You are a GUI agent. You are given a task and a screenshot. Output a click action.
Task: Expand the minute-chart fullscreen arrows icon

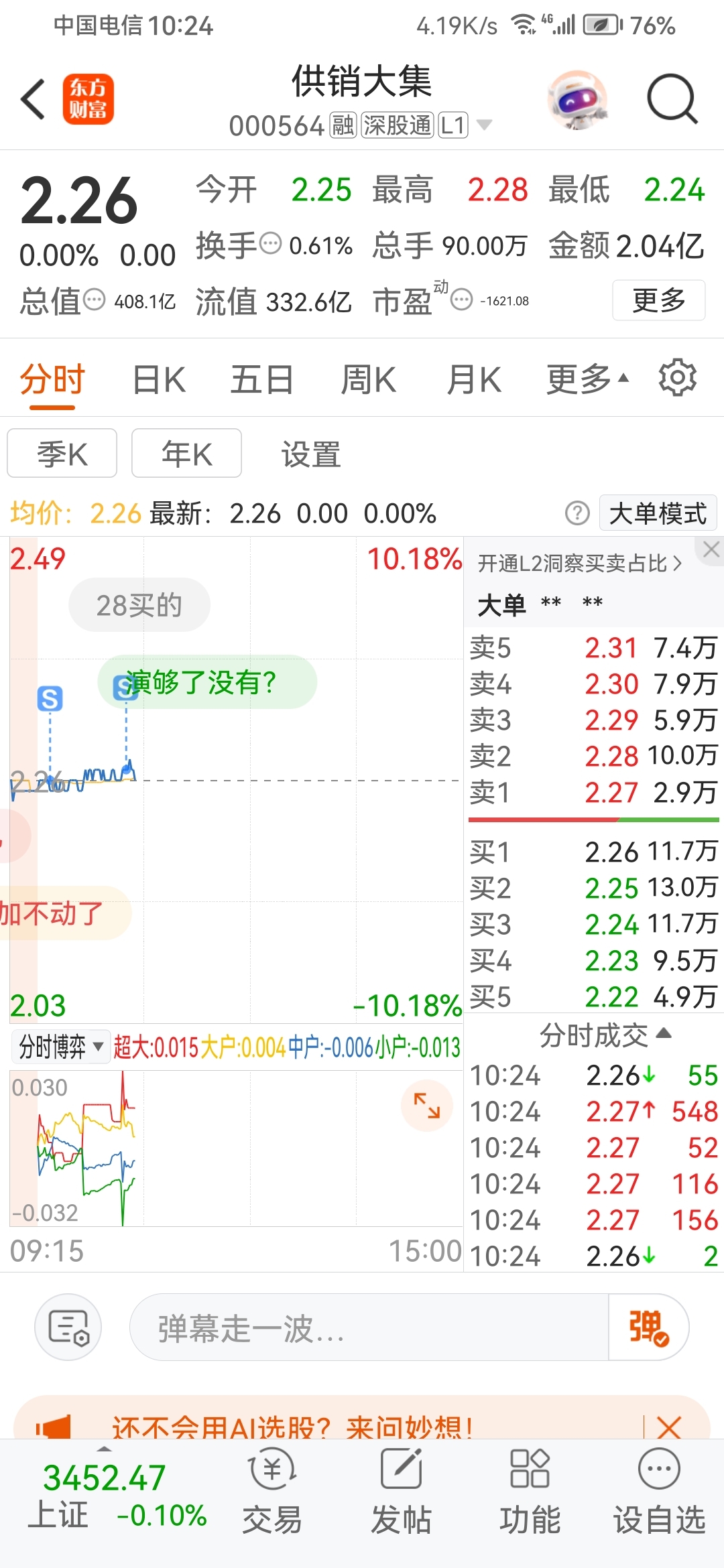(x=427, y=1106)
